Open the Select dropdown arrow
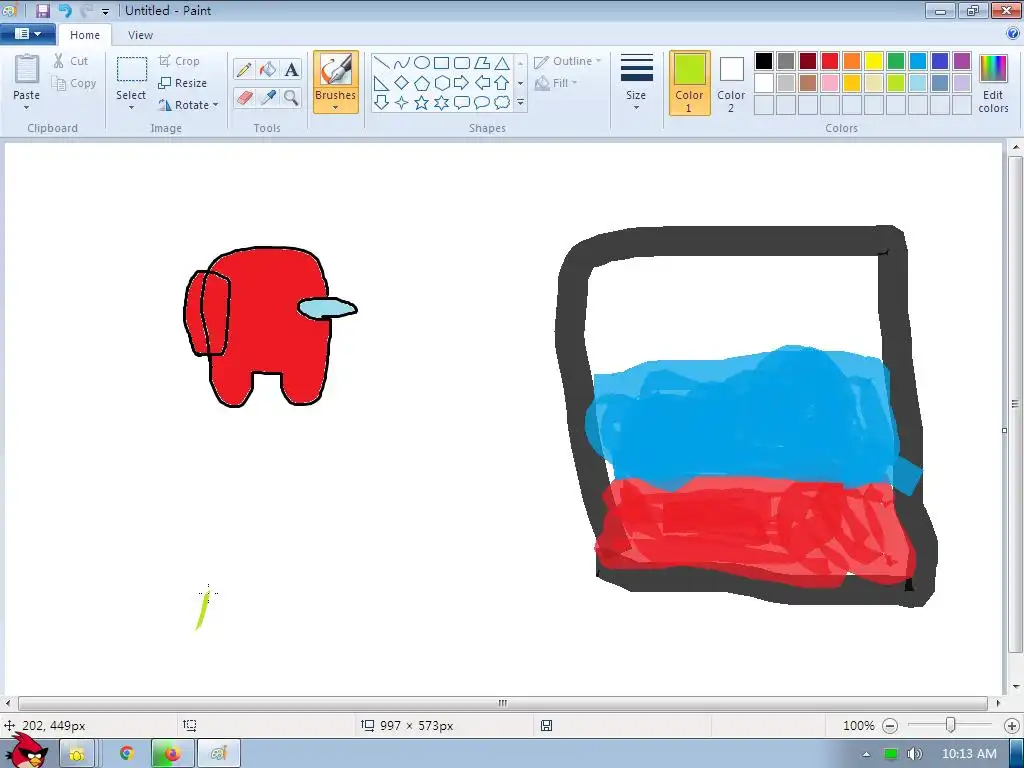 [131, 108]
